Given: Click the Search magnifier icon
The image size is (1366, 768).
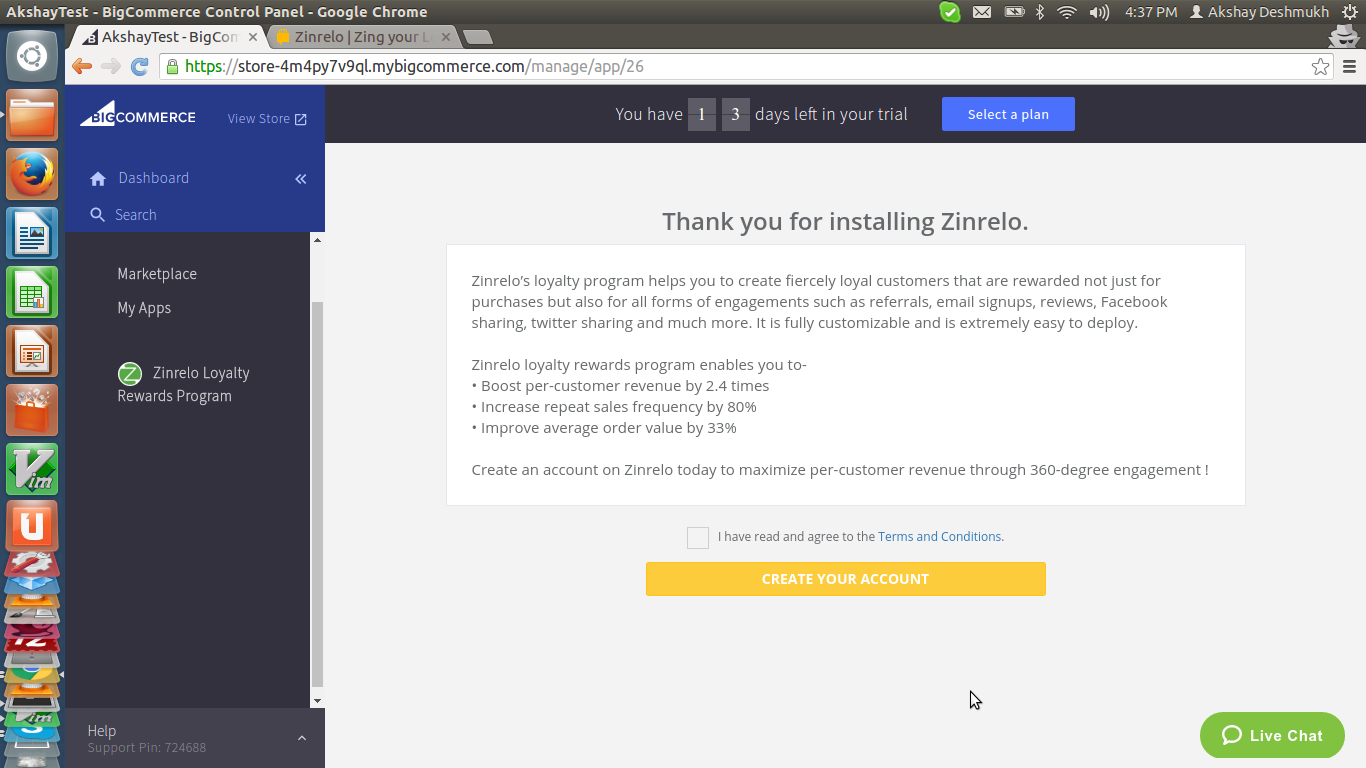Looking at the screenshot, I should point(98,215).
